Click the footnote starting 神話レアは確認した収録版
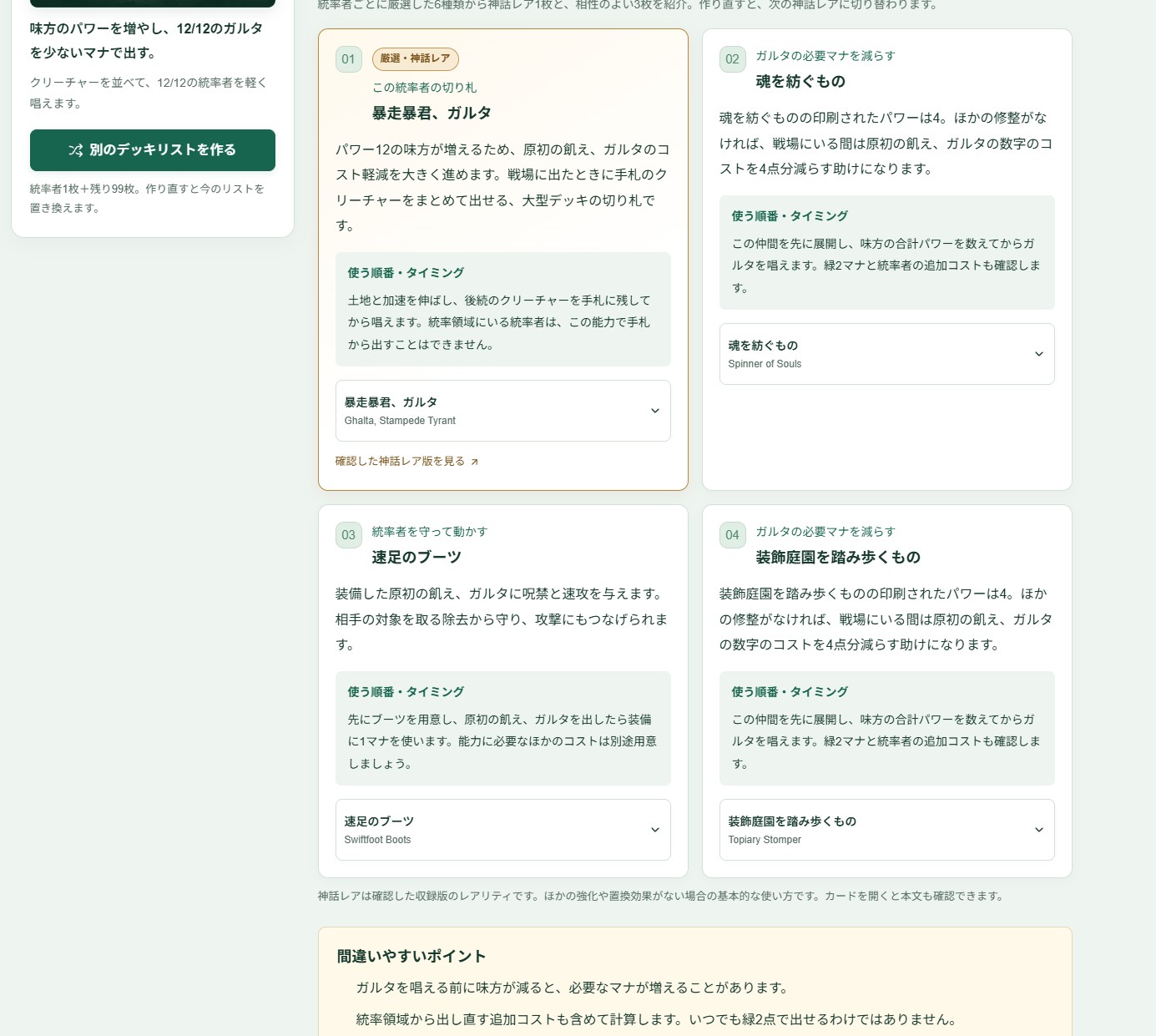Viewport: 1156px width, 1036px height. (x=660, y=896)
